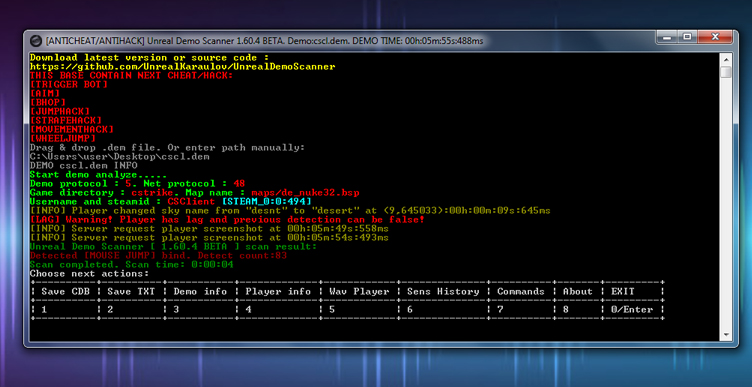Click the 'Wav Player' table cell
Image resolution: width=752 pixels, height=387 pixels.
tap(359, 292)
